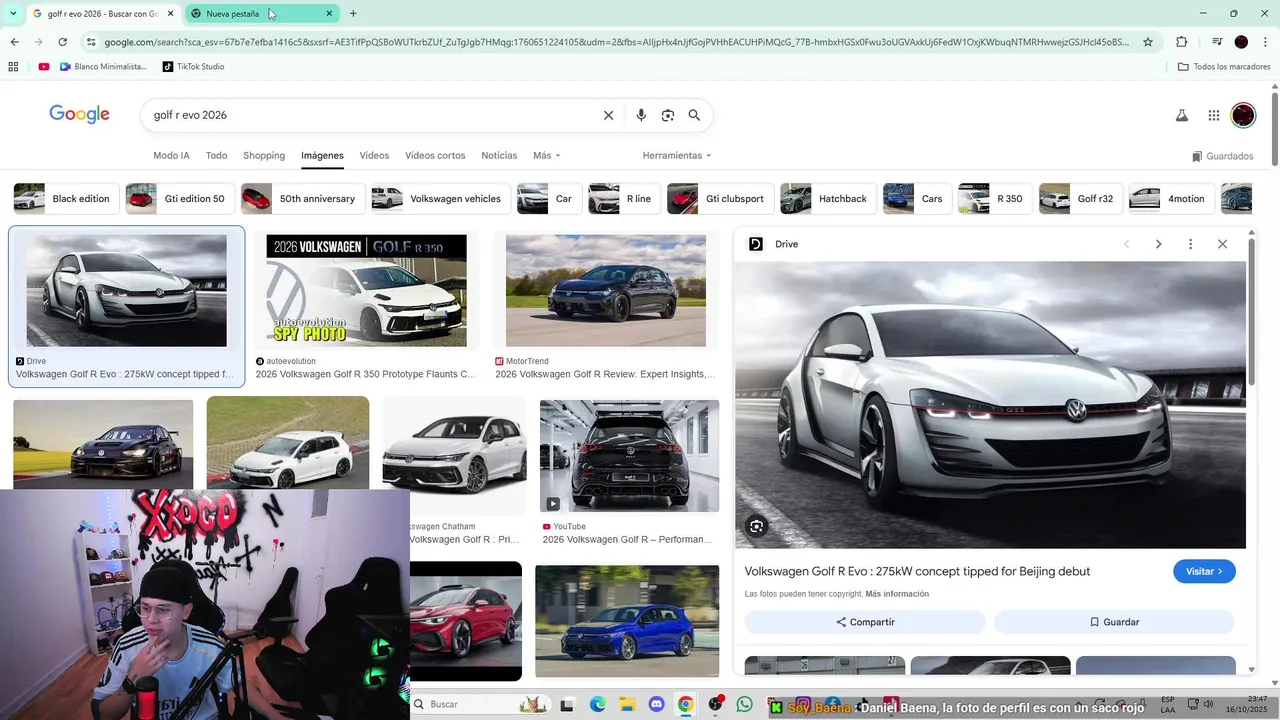Open Google Labs flask icon
Screen dimensions: 1280x720
[x=1182, y=115]
